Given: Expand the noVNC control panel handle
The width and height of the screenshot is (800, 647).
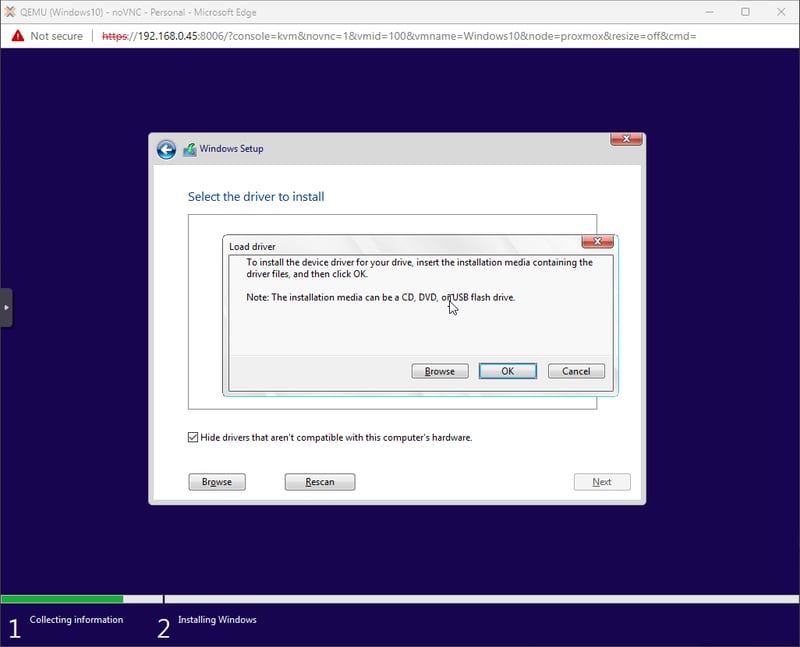Looking at the screenshot, I should (6, 307).
